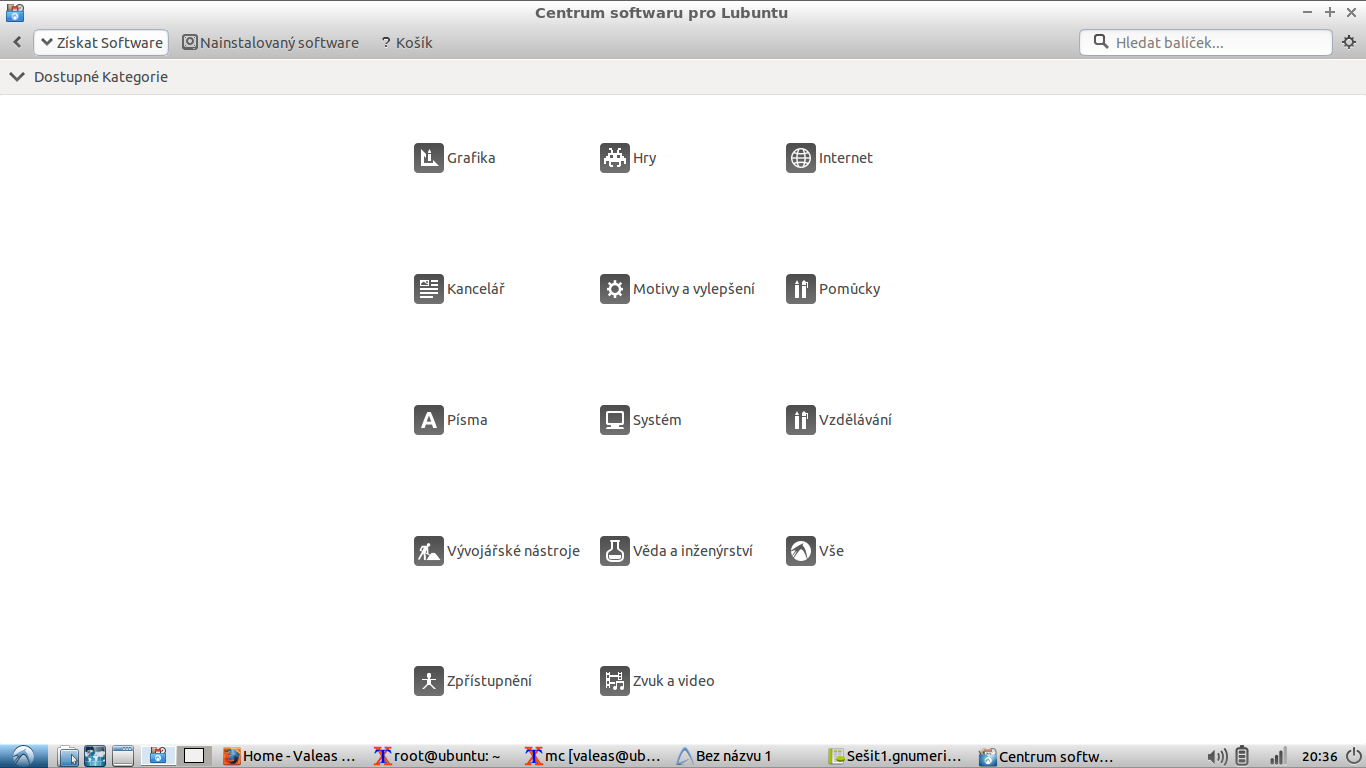Image resolution: width=1366 pixels, height=768 pixels.
Task: Minimize the software center window
Action: click(x=1308, y=12)
